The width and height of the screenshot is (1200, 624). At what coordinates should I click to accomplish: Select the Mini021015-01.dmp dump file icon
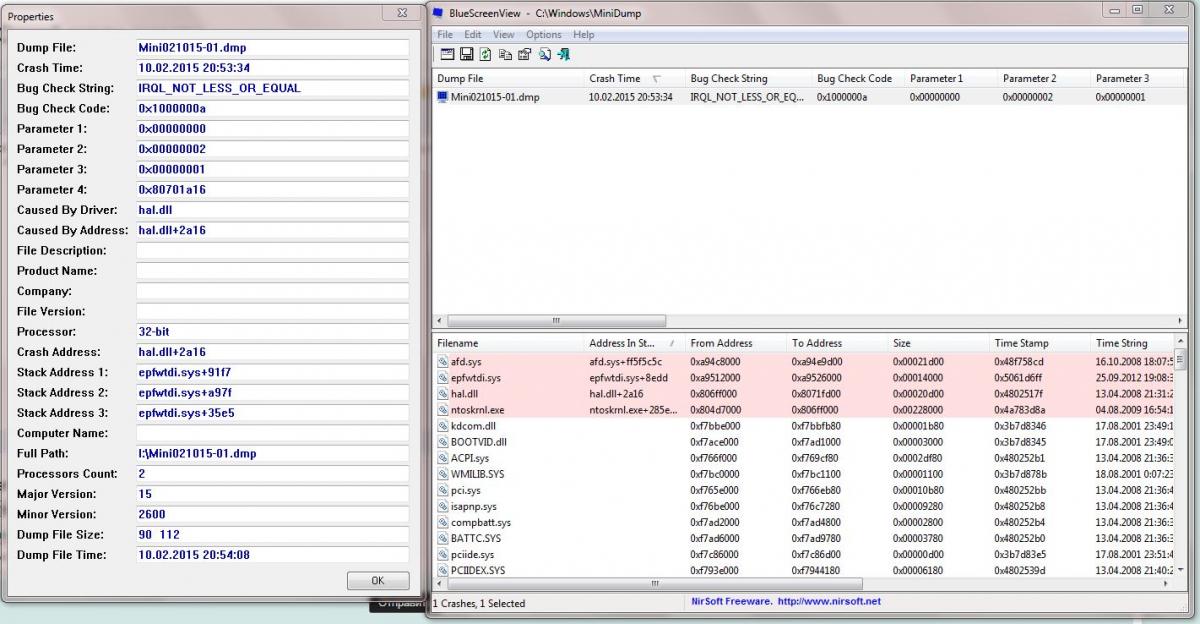(443, 97)
